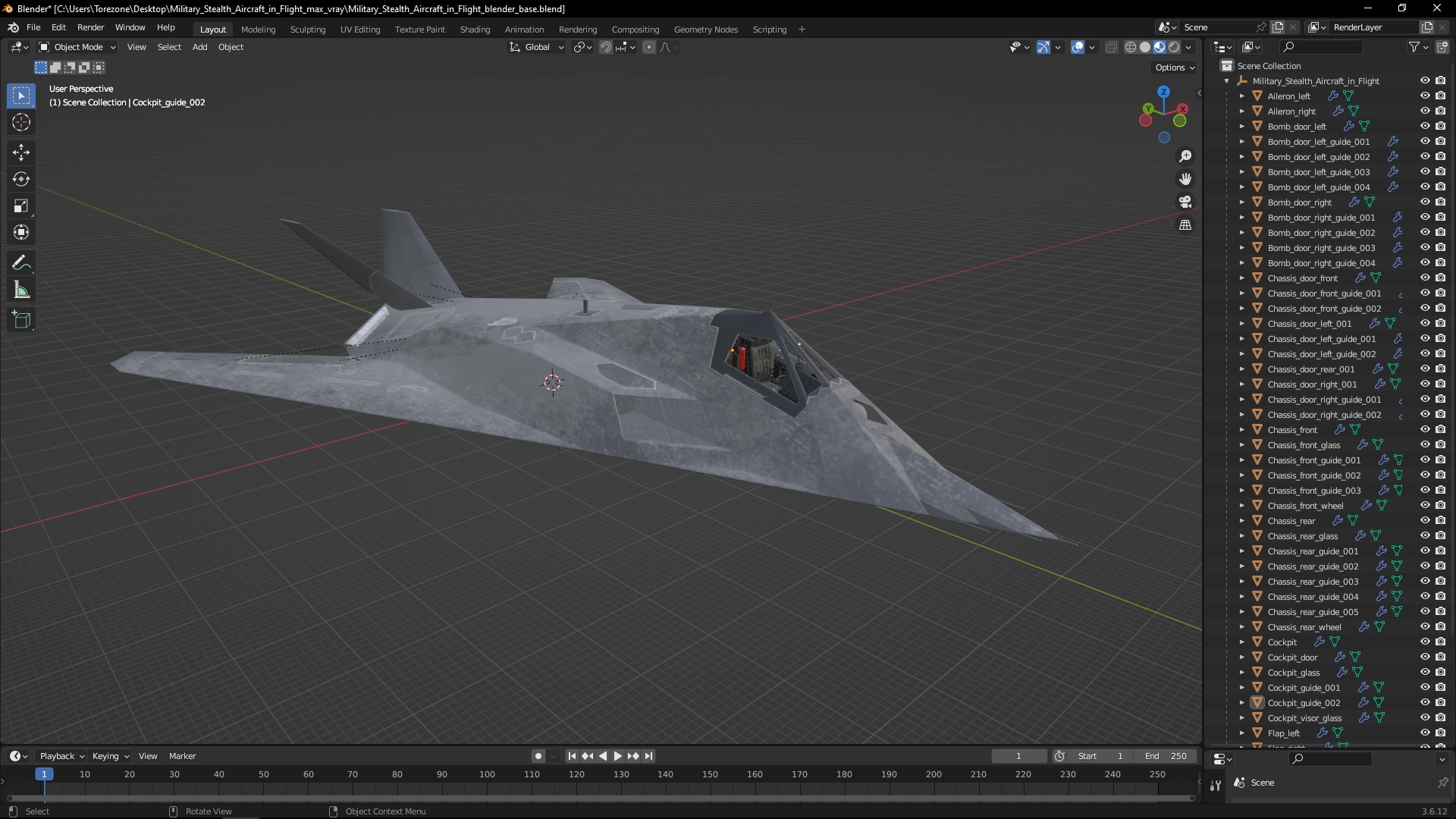Select the Add Cube tool

point(21,320)
